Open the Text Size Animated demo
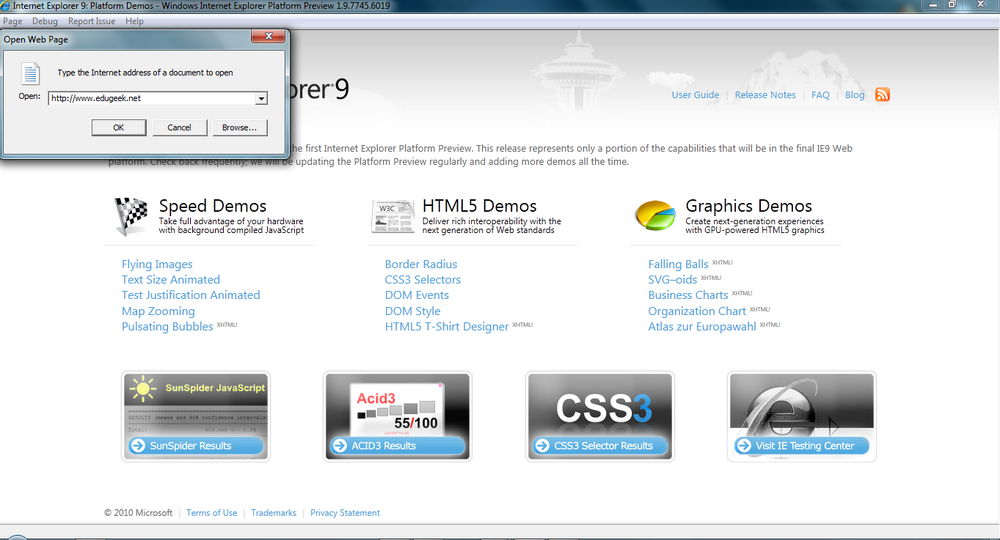Screen dimensions: 1000x540 point(171,279)
